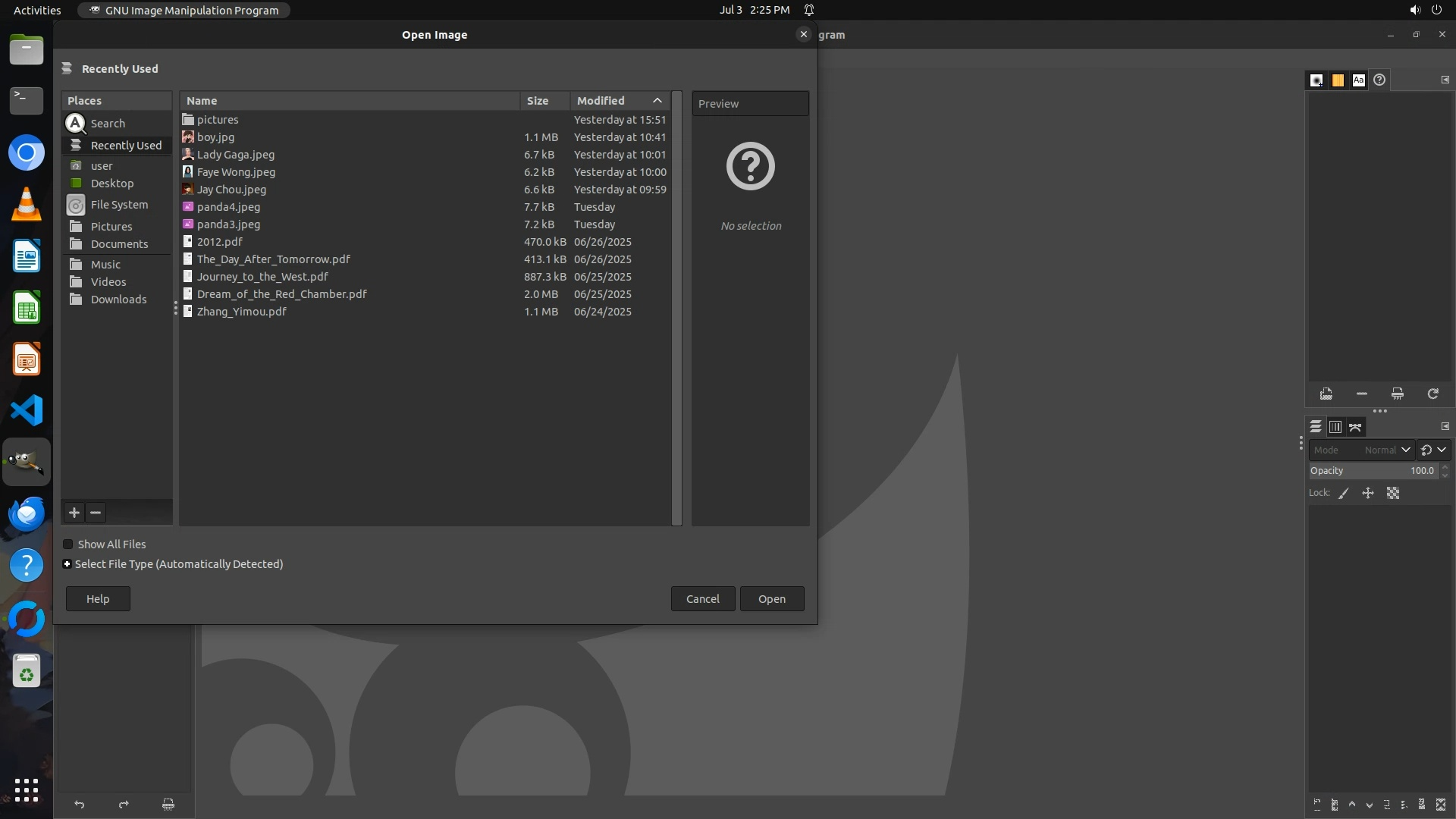This screenshot has width=1456, height=819.
Task: Click the Open button
Action: coord(772,599)
